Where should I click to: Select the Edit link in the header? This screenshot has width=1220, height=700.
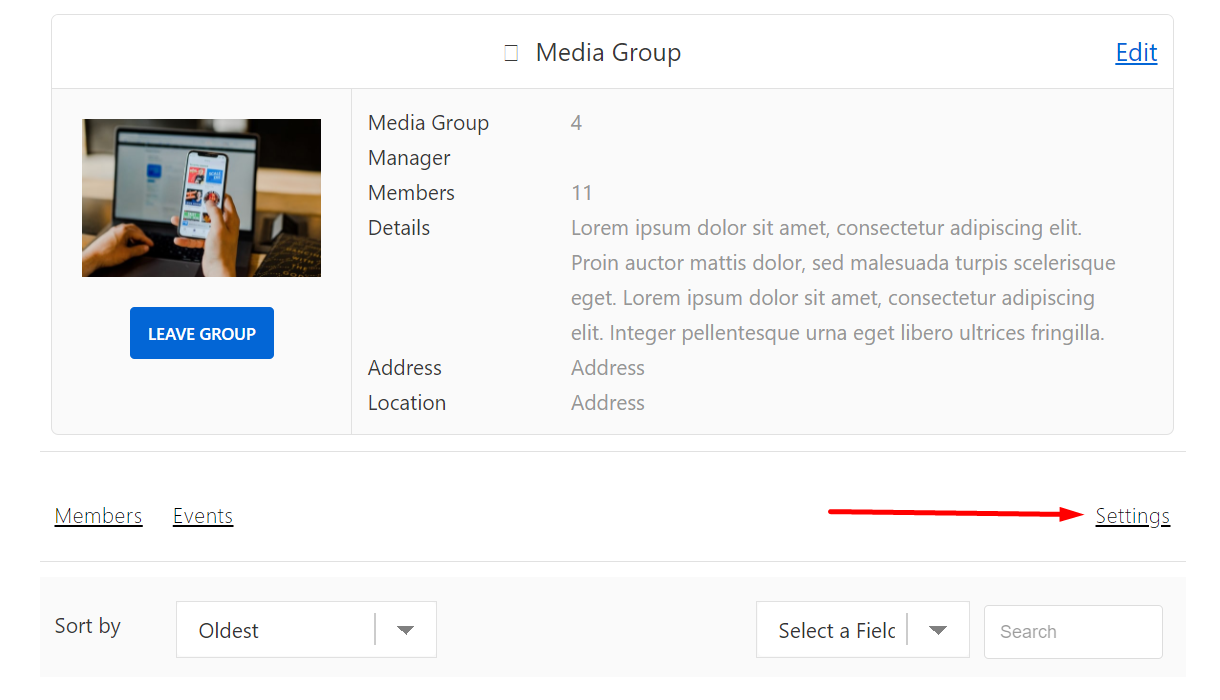coord(1136,52)
